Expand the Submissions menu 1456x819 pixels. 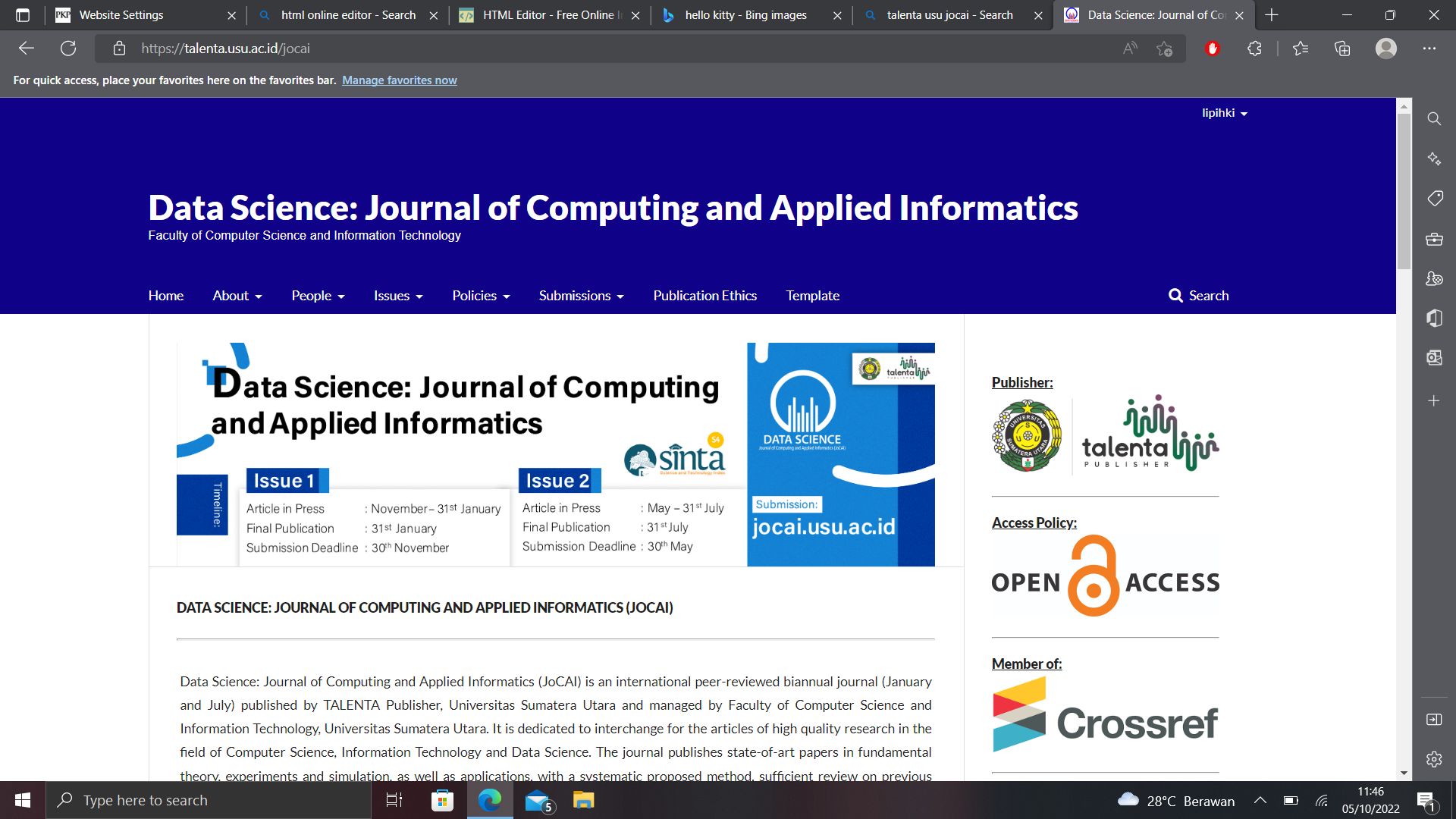pyautogui.click(x=582, y=296)
